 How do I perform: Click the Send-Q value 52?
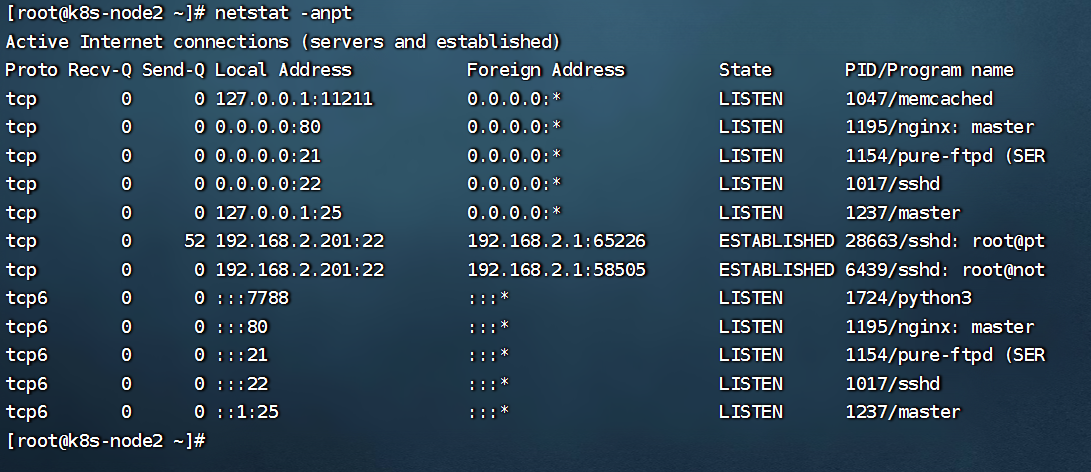click(195, 242)
